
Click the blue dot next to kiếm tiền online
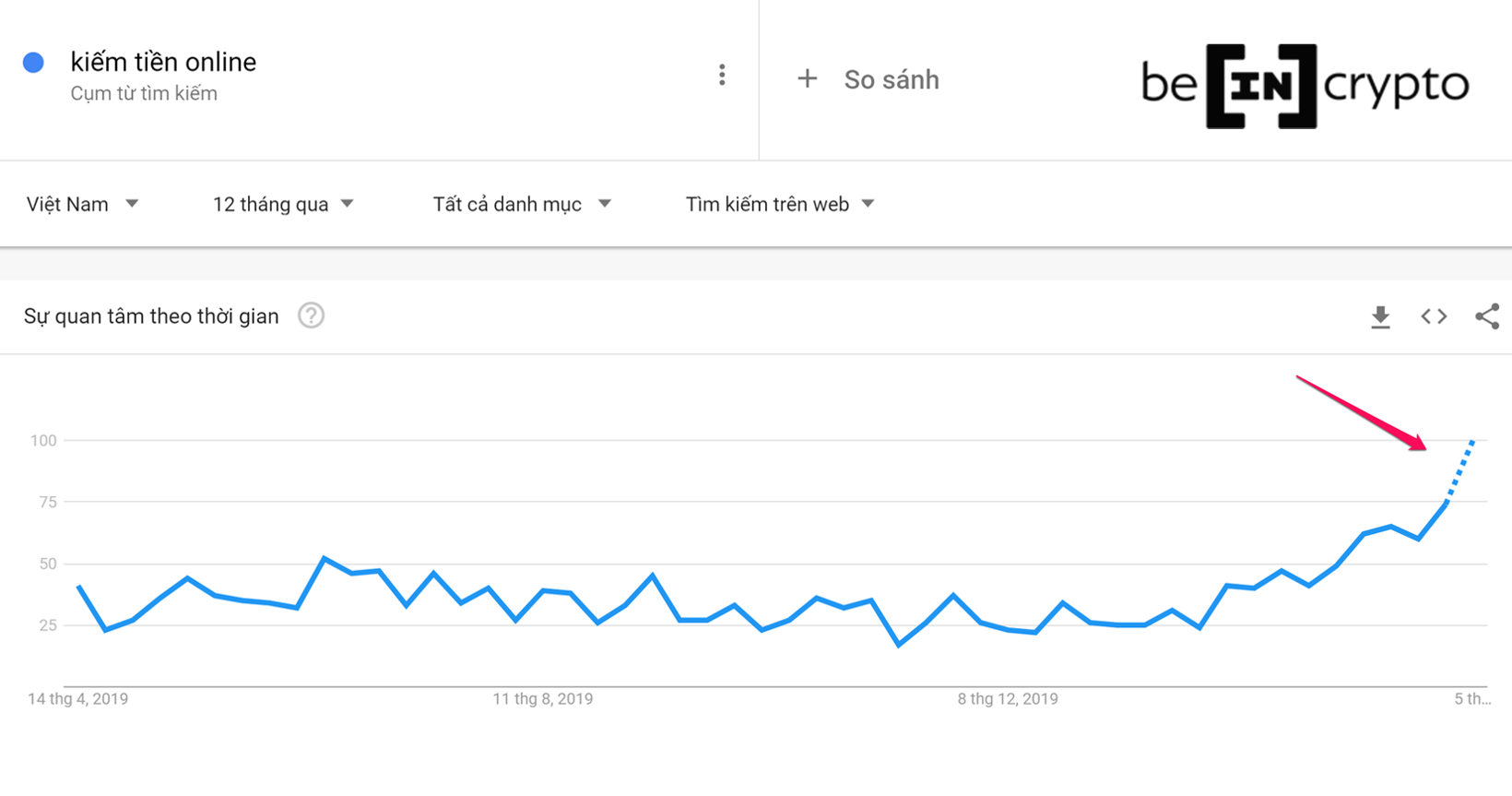pyautogui.click(x=34, y=63)
